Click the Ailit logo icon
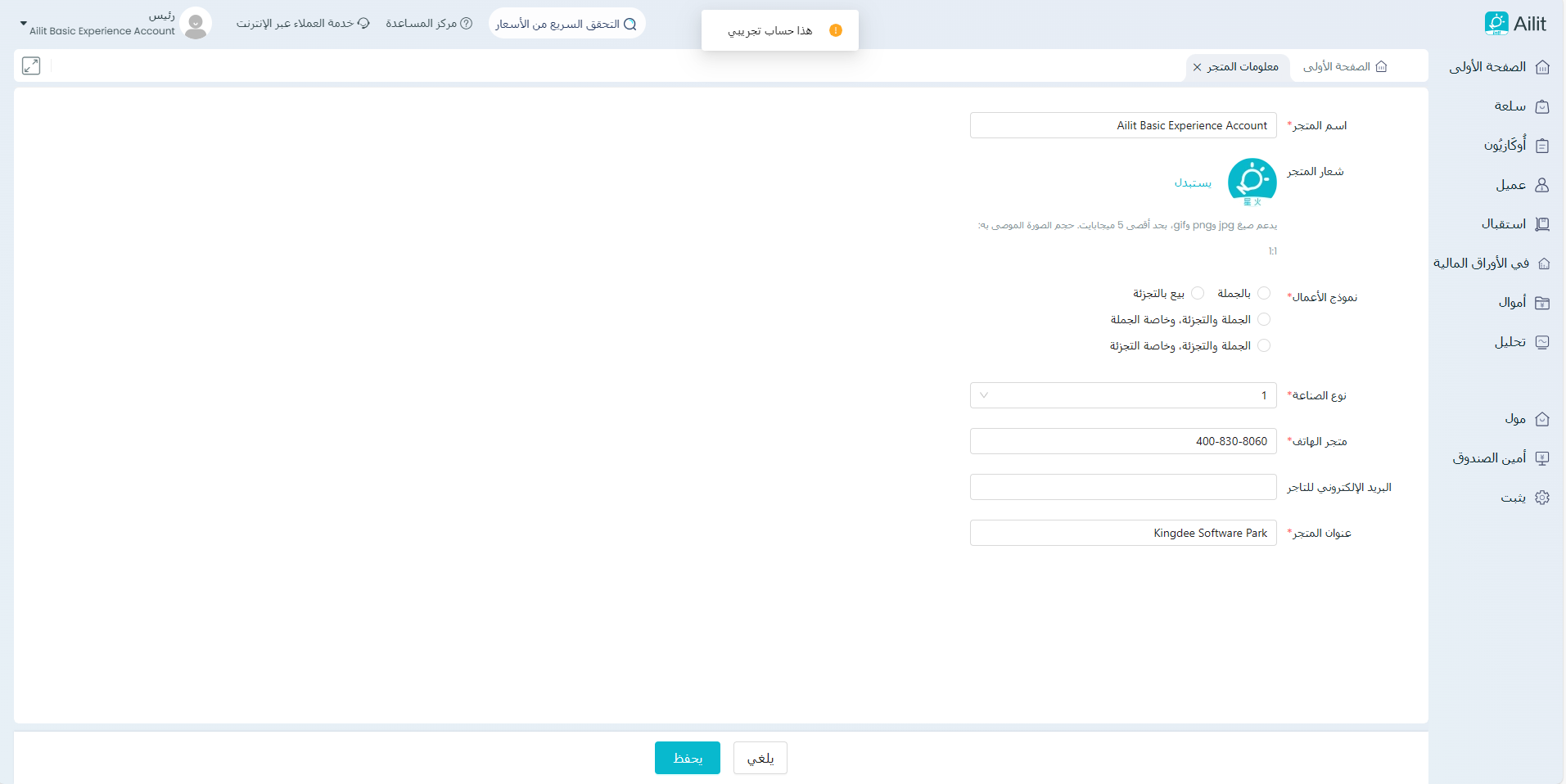The width and height of the screenshot is (1566, 784). (1496, 24)
